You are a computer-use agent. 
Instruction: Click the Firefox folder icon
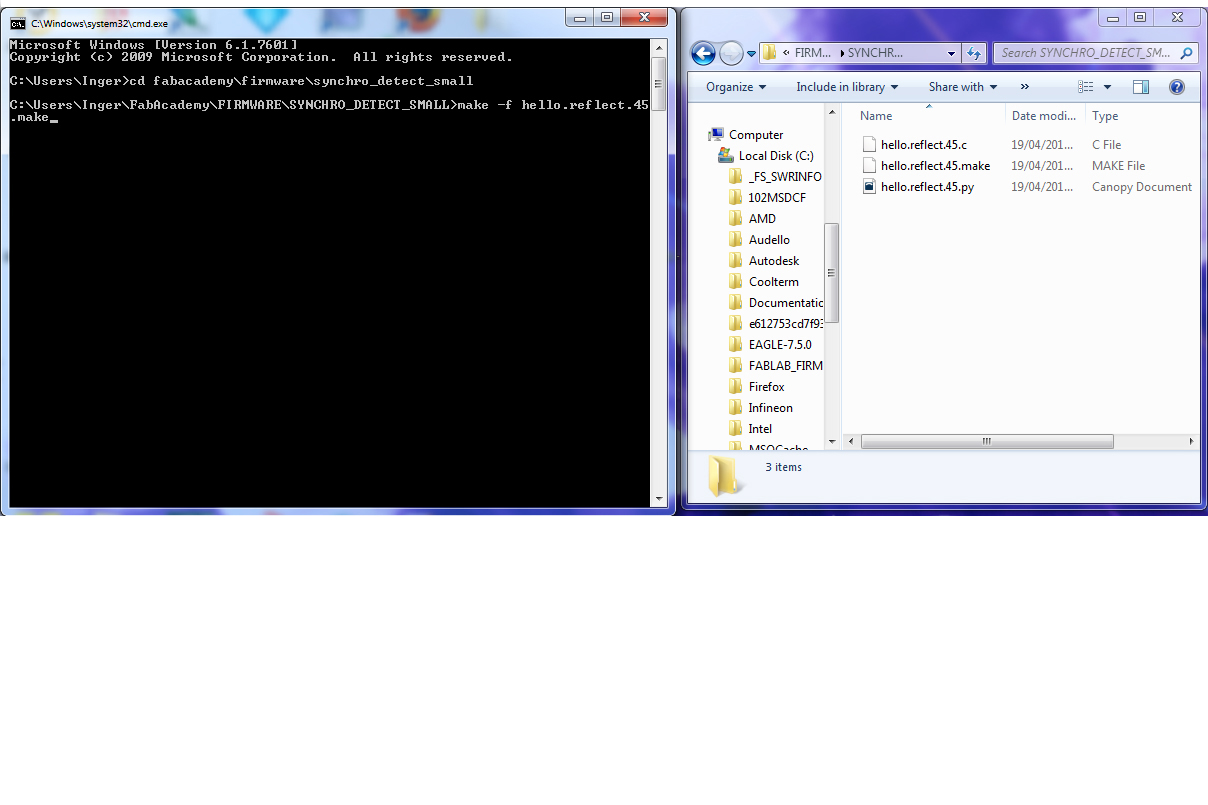point(736,387)
